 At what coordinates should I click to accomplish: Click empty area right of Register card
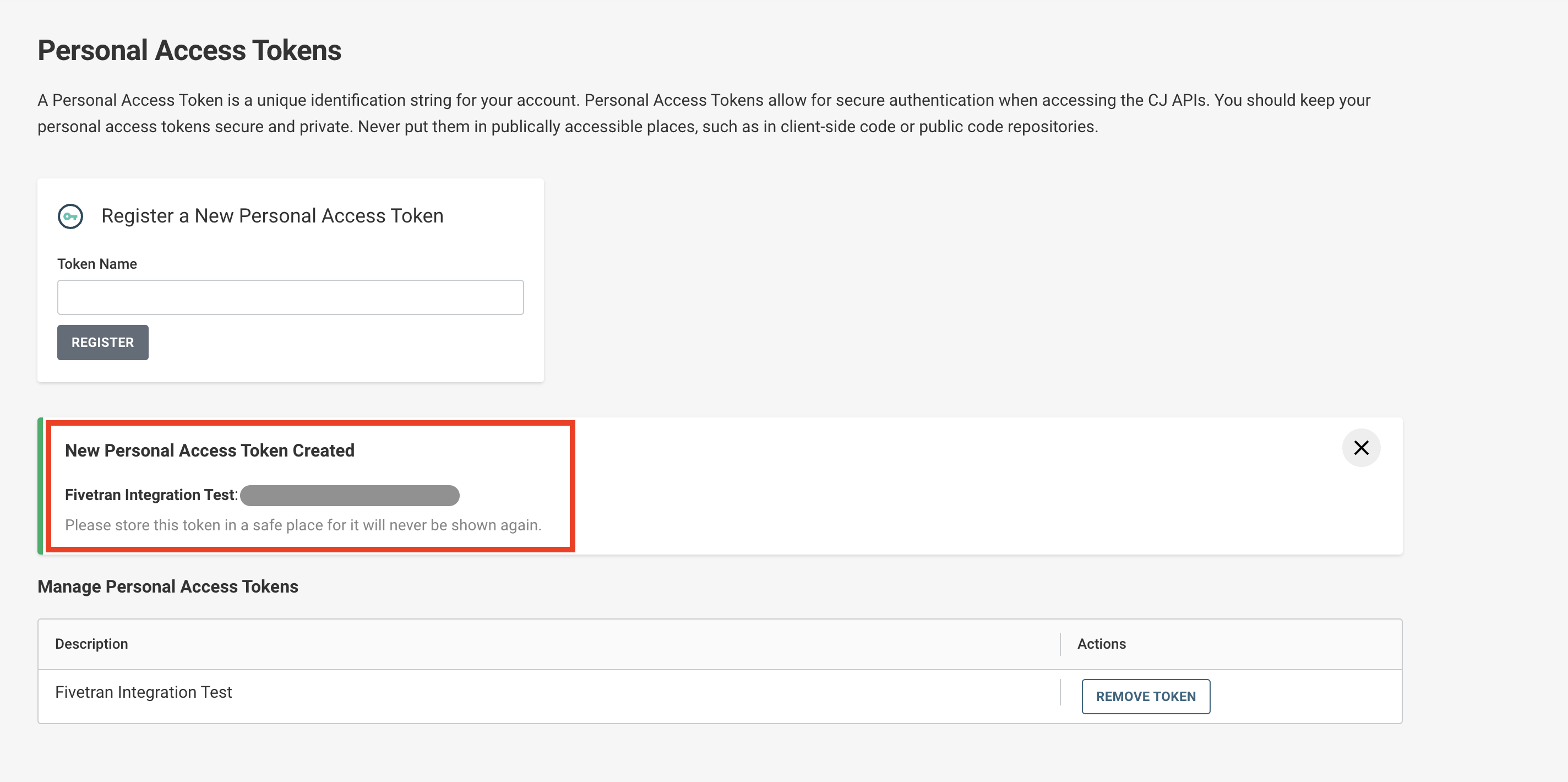click(x=974, y=280)
